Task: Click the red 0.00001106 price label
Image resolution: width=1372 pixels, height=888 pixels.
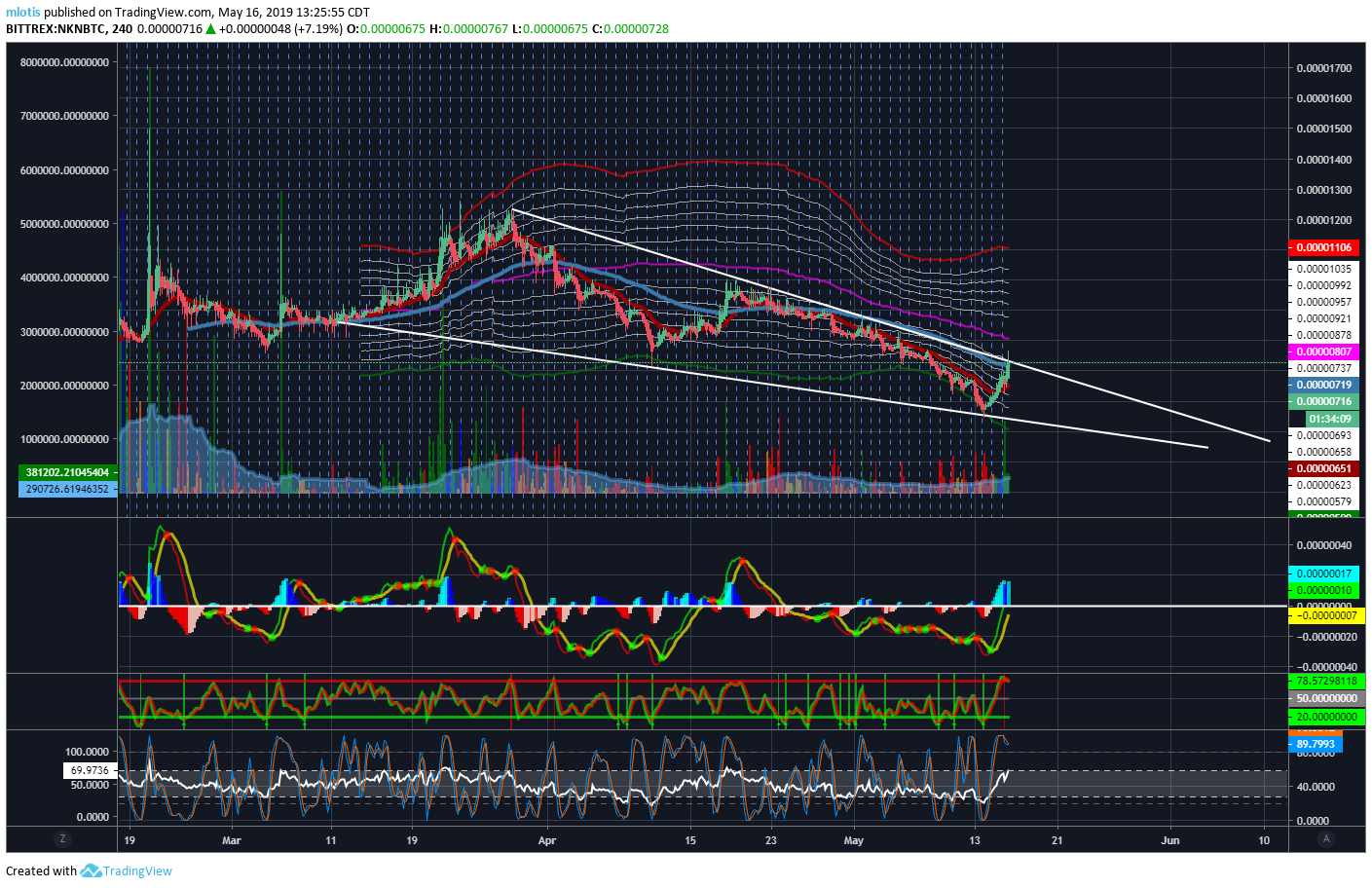Action: point(1322,247)
